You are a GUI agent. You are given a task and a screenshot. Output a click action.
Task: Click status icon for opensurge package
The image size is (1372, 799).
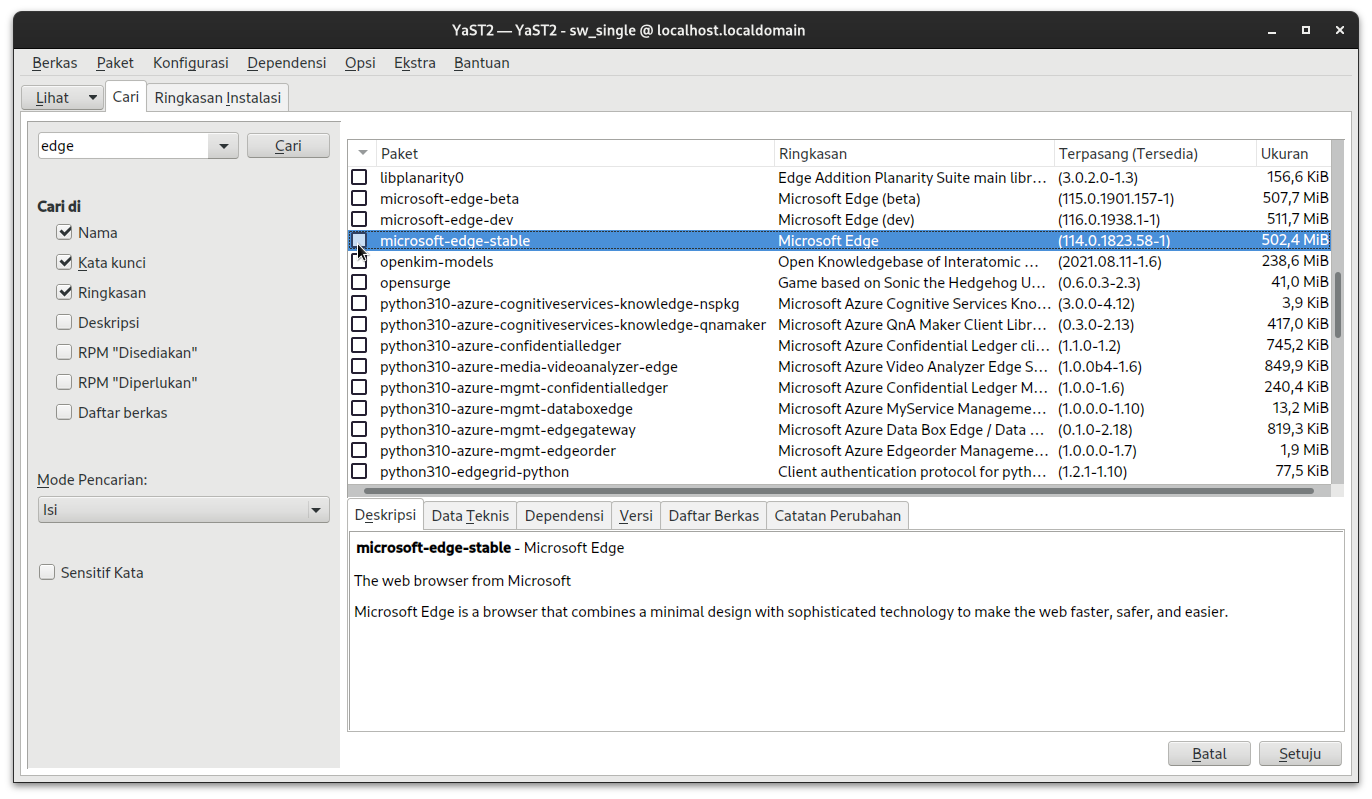(x=359, y=282)
